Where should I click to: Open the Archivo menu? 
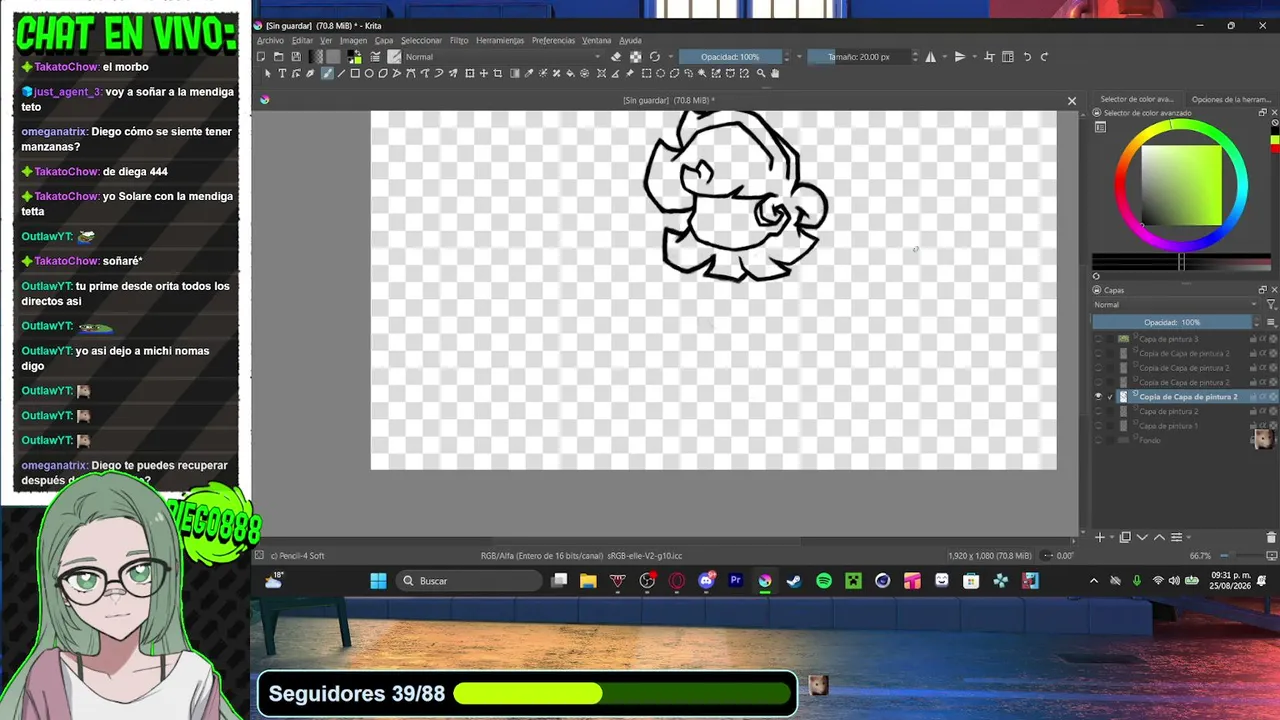270,41
